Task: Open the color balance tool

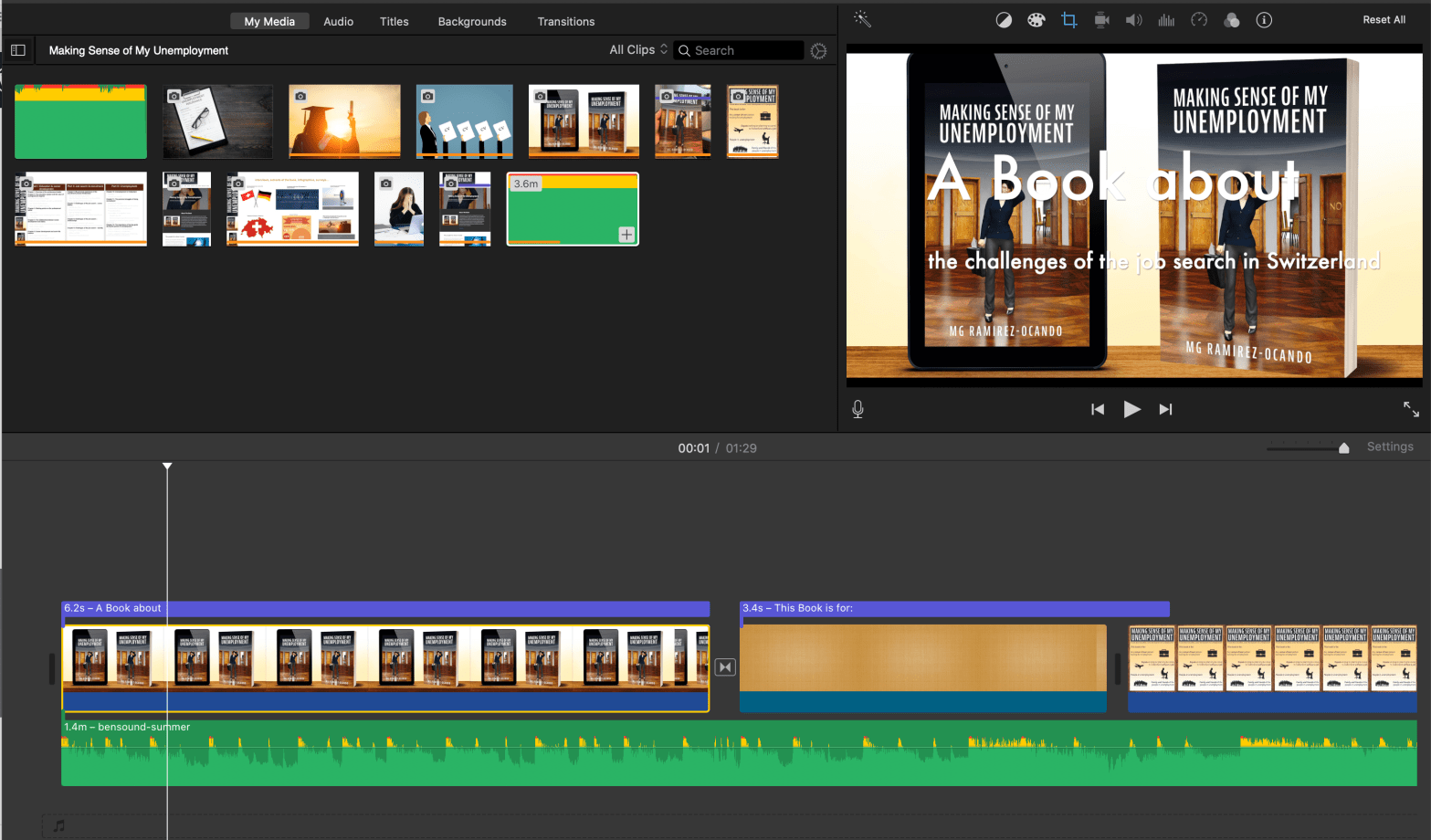Action: tap(1004, 20)
